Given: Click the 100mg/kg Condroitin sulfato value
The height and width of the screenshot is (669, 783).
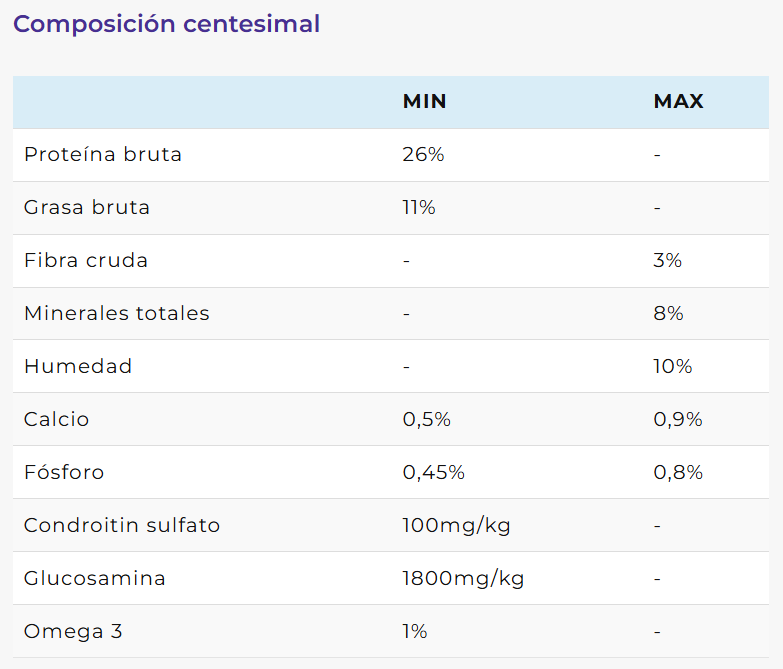Looking at the screenshot, I should pyautogui.click(x=456, y=526).
